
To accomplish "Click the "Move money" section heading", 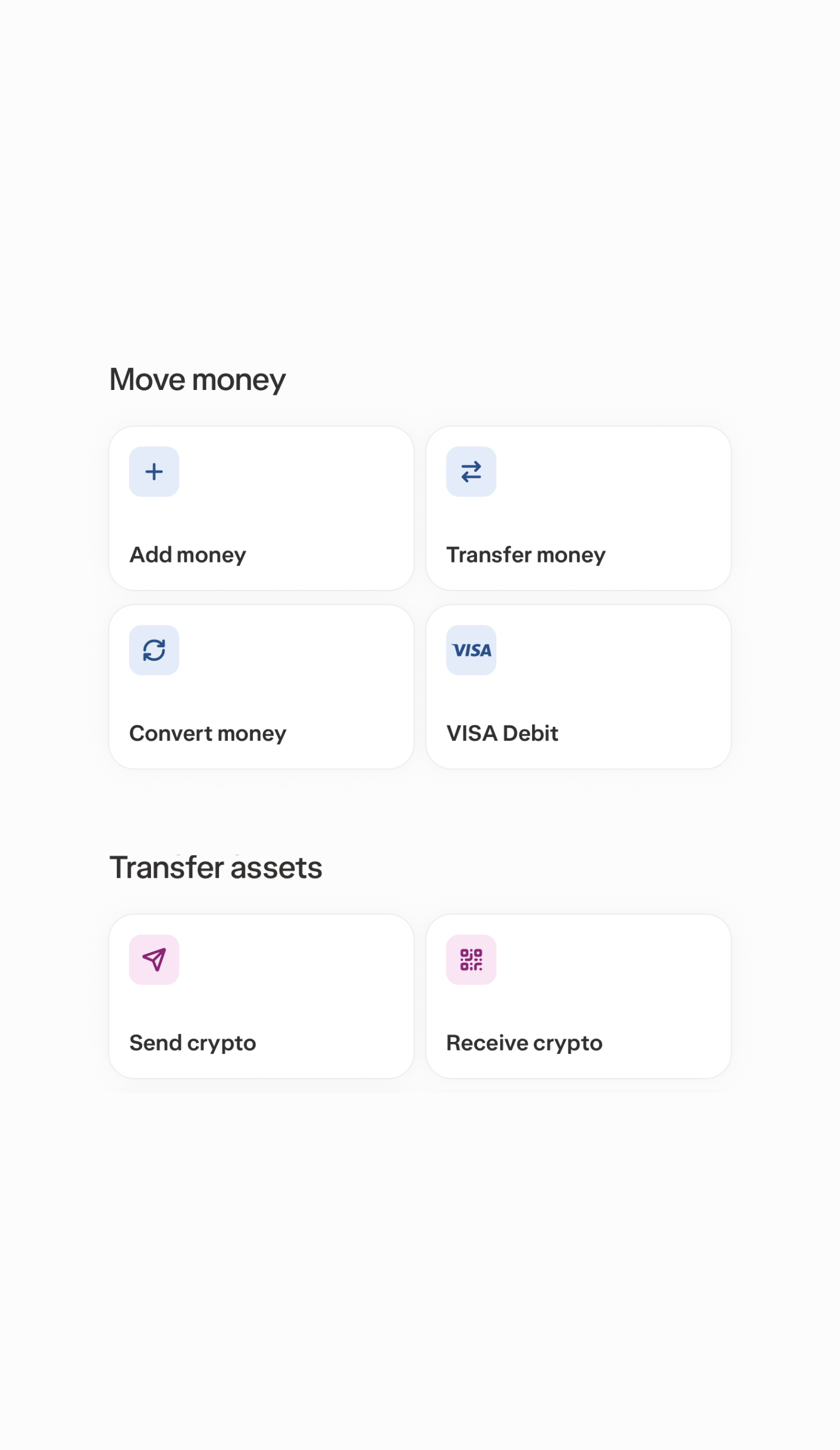I will [197, 380].
